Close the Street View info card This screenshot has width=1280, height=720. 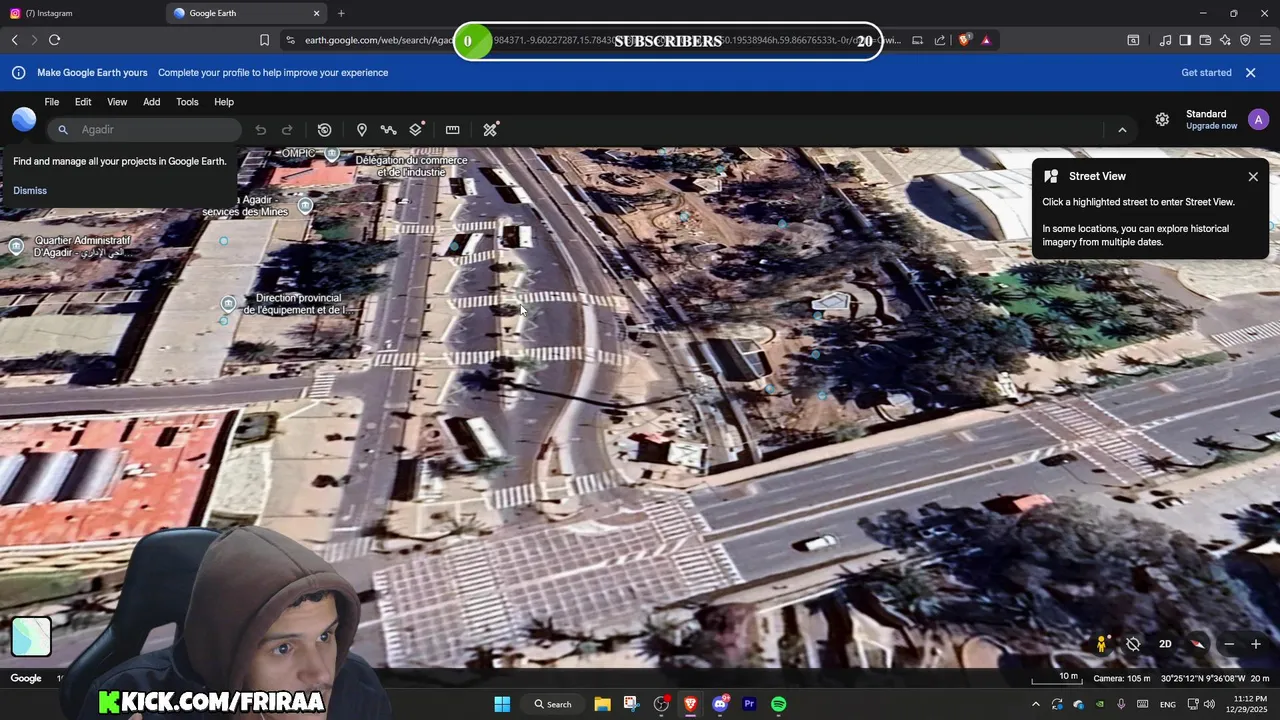[1253, 177]
